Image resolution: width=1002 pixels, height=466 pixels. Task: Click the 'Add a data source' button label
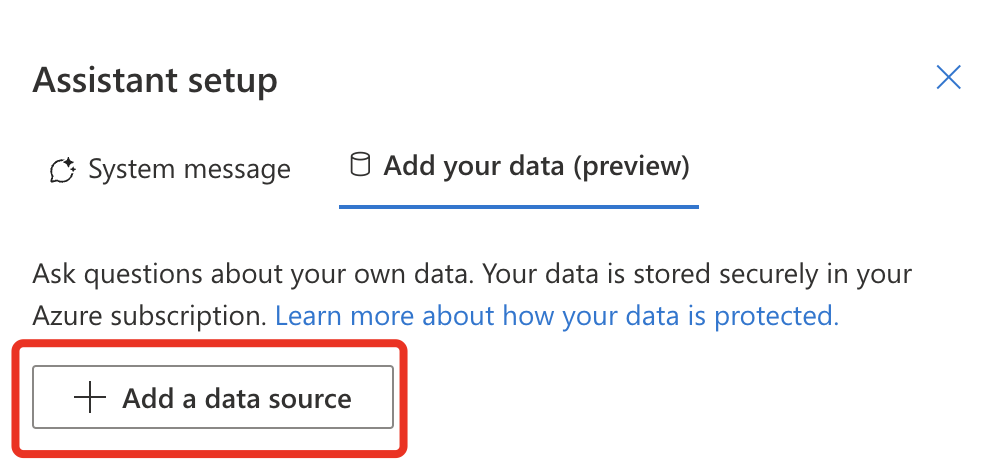pos(237,398)
